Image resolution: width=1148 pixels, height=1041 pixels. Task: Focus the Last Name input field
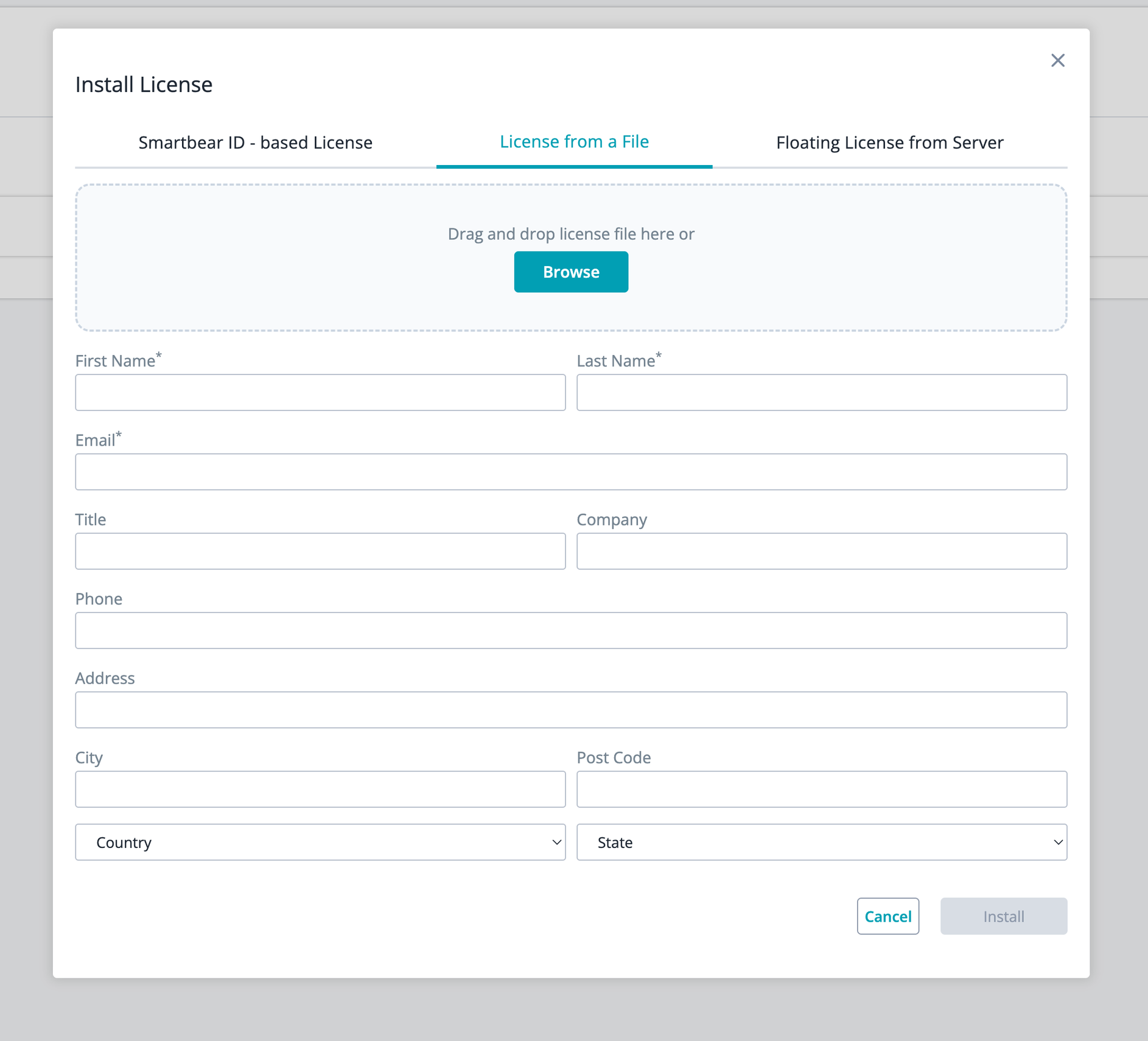(822, 393)
